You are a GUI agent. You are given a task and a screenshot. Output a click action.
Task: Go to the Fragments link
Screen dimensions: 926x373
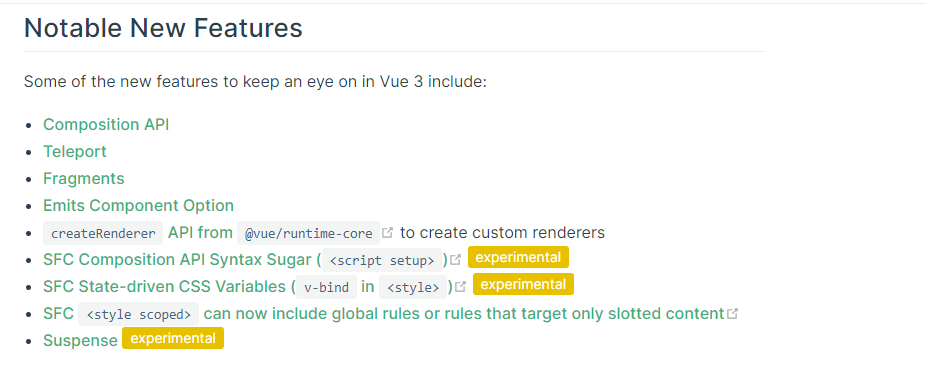[x=84, y=179]
